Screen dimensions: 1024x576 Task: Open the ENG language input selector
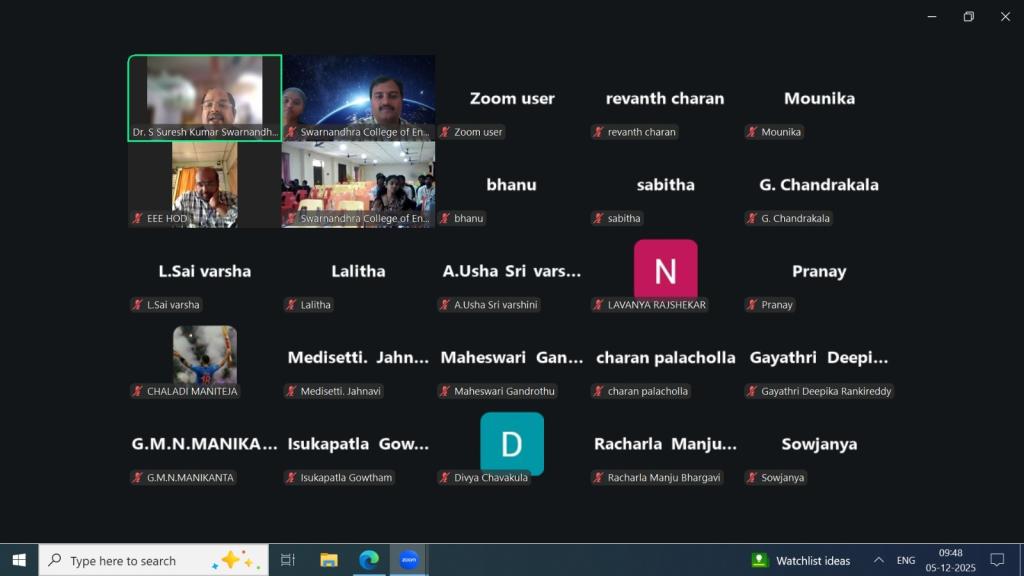point(906,560)
